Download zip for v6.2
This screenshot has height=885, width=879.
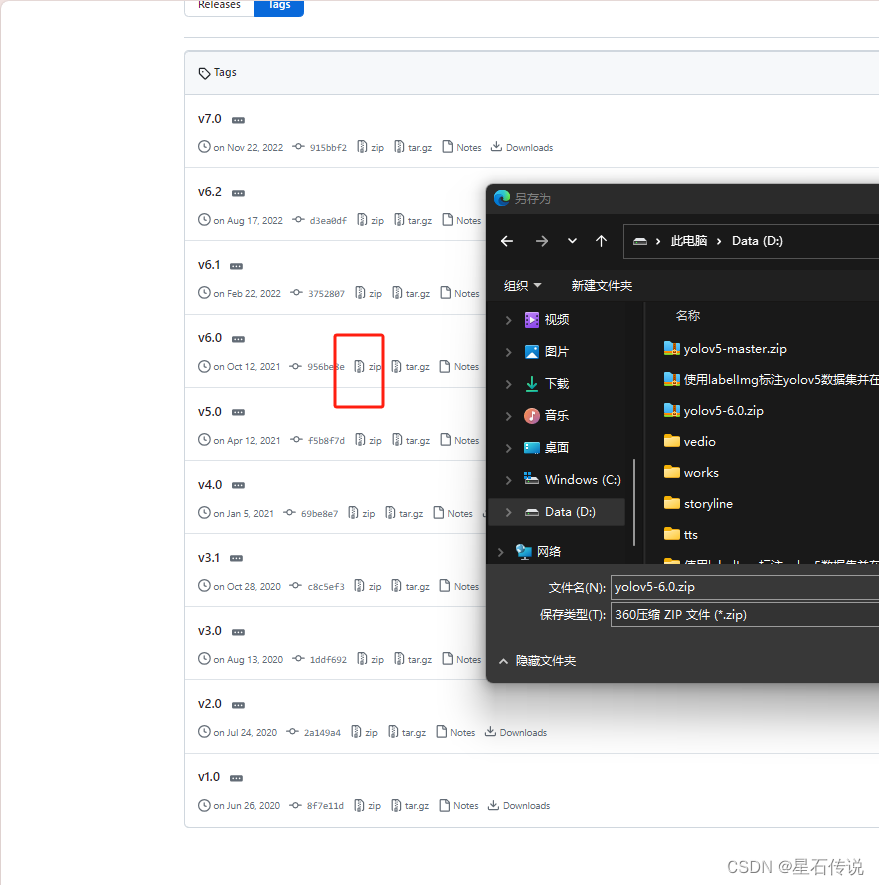[370, 220]
